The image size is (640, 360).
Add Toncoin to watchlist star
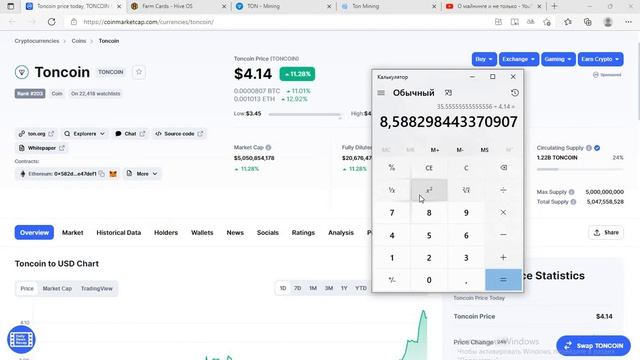(x=139, y=72)
